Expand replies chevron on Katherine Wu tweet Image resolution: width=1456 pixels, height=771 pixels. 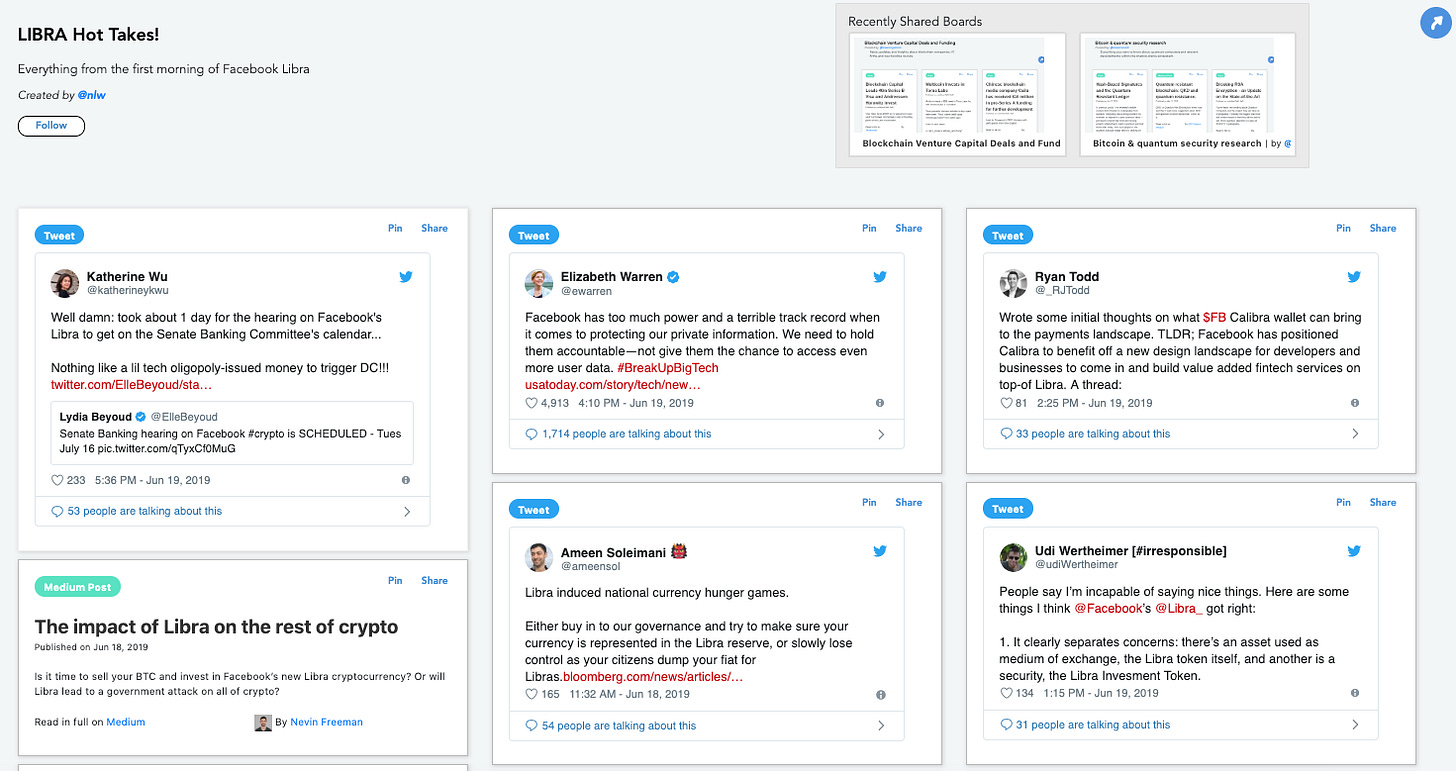pyautogui.click(x=407, y=511)
